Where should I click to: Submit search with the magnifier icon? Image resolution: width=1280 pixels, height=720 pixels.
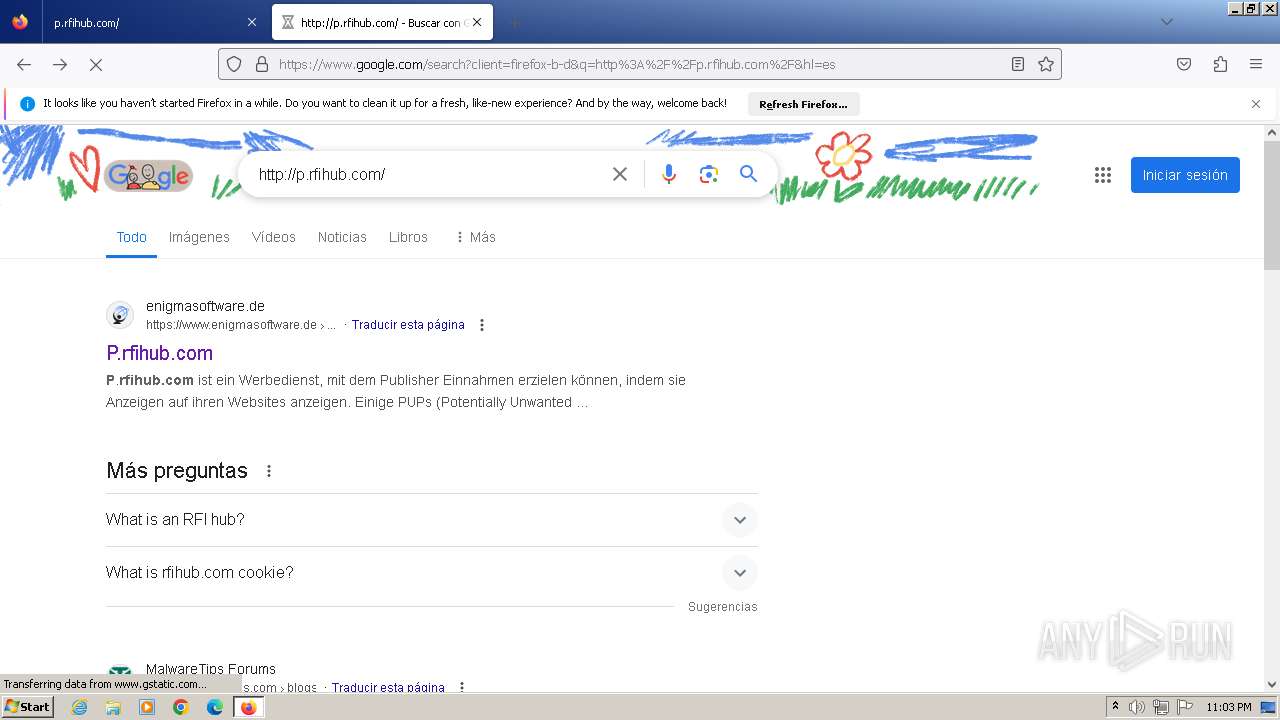[x=748, y=174]
